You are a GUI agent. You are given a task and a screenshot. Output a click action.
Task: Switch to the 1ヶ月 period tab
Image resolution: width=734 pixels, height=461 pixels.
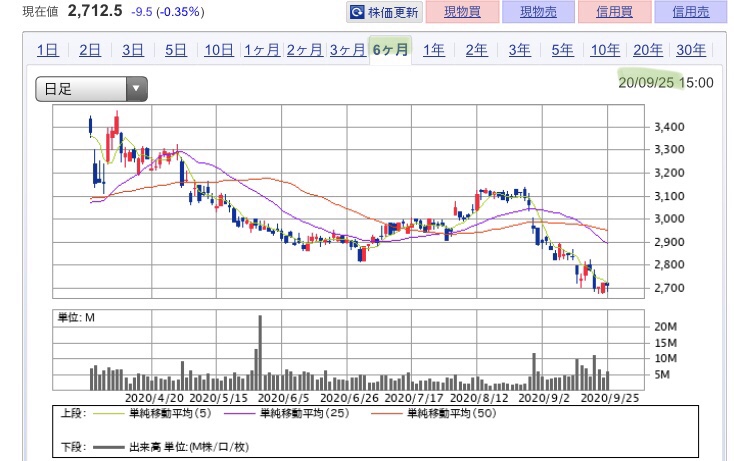coord(262,50)
